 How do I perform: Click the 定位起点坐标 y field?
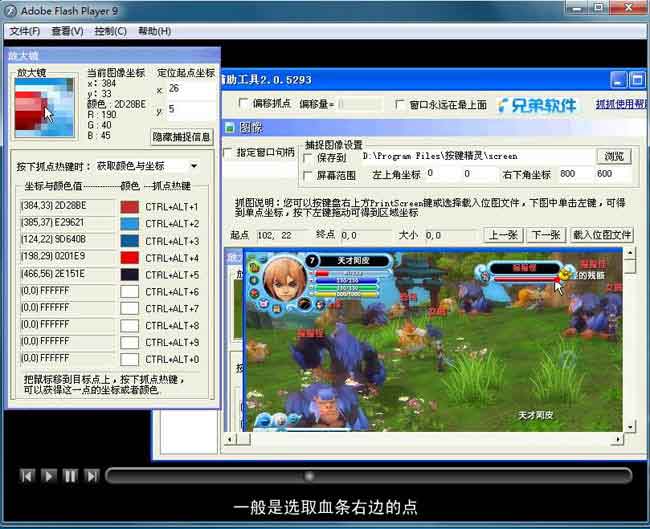[x=190, y=109]
